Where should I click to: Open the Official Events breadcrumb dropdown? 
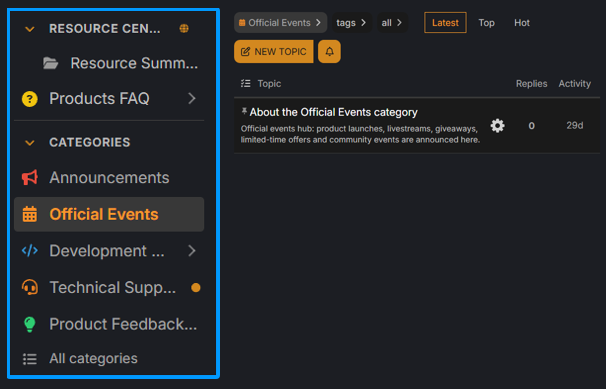tap(281, 23)
